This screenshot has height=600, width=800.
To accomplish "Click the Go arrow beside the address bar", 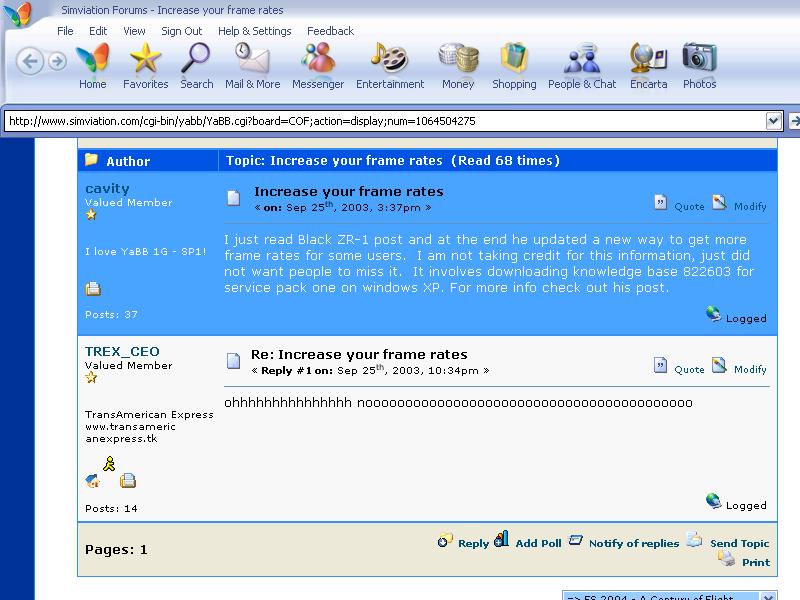I will 794,121.
